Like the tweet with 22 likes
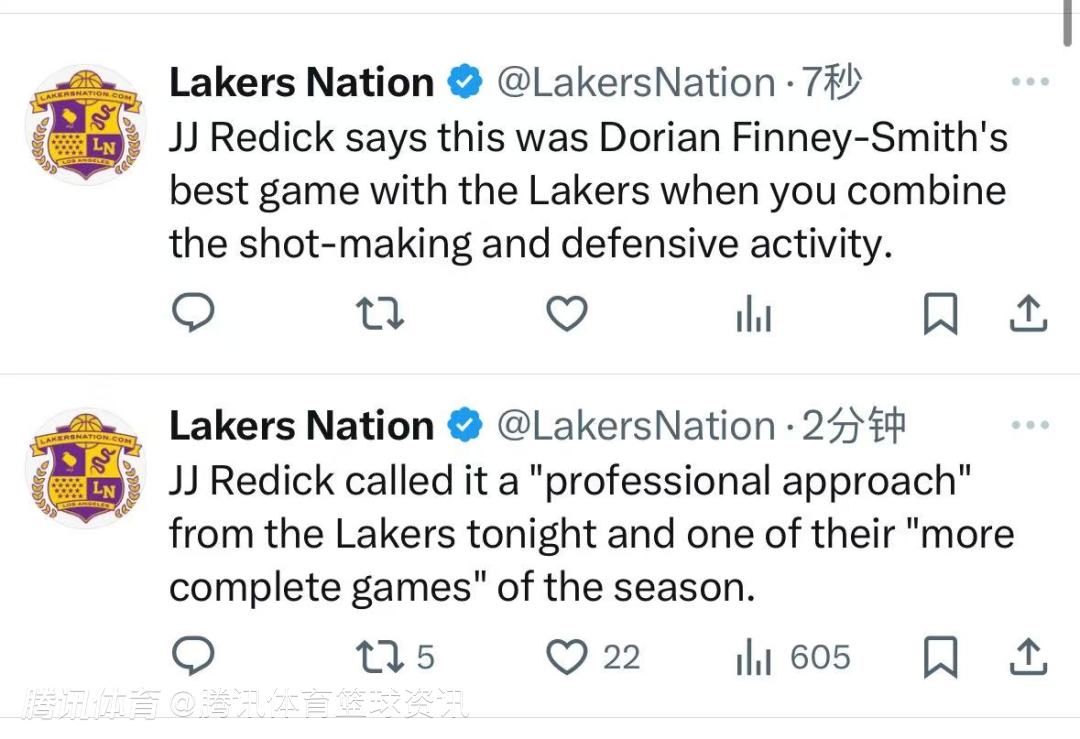The height and width of the screenshot is (739, 1080). coord(567,657)
